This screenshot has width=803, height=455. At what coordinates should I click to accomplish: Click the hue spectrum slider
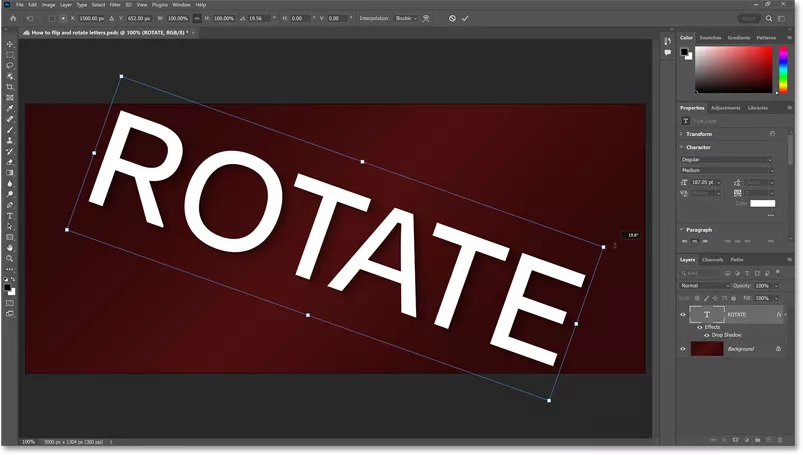[783, 70]
